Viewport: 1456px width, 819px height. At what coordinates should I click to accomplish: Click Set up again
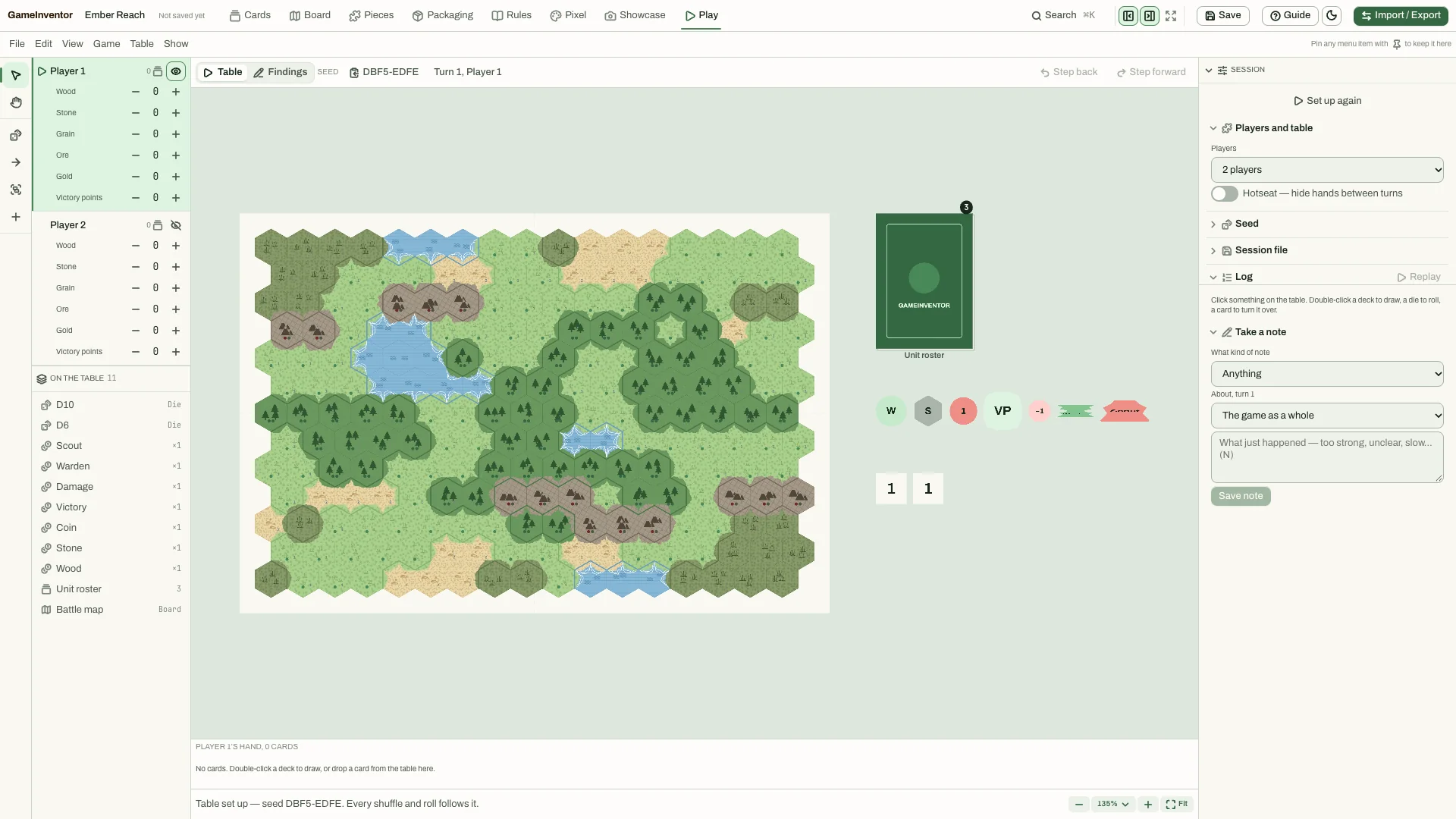tap(1327, 101)
